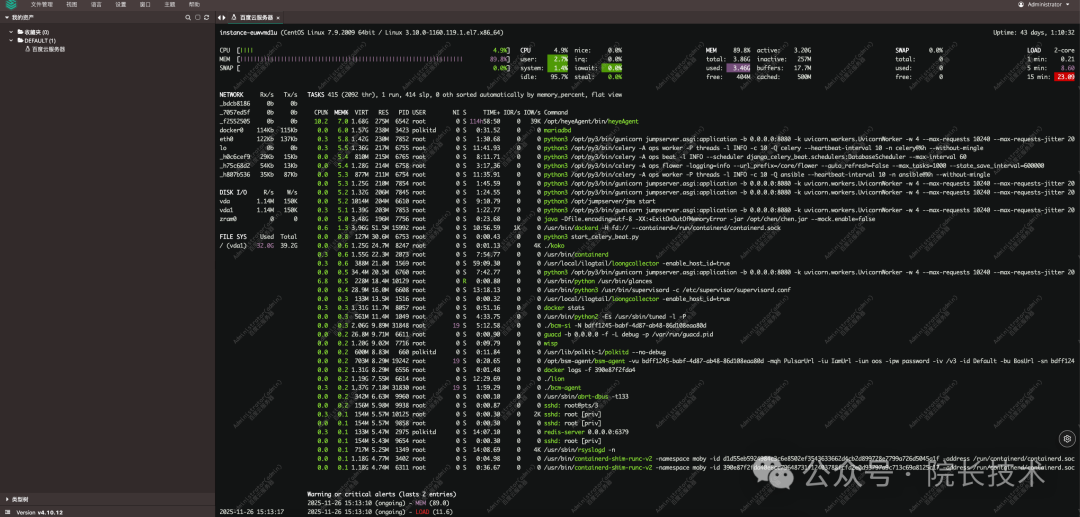
Task: Click the Command column header
Action: [x=555, y=112]
